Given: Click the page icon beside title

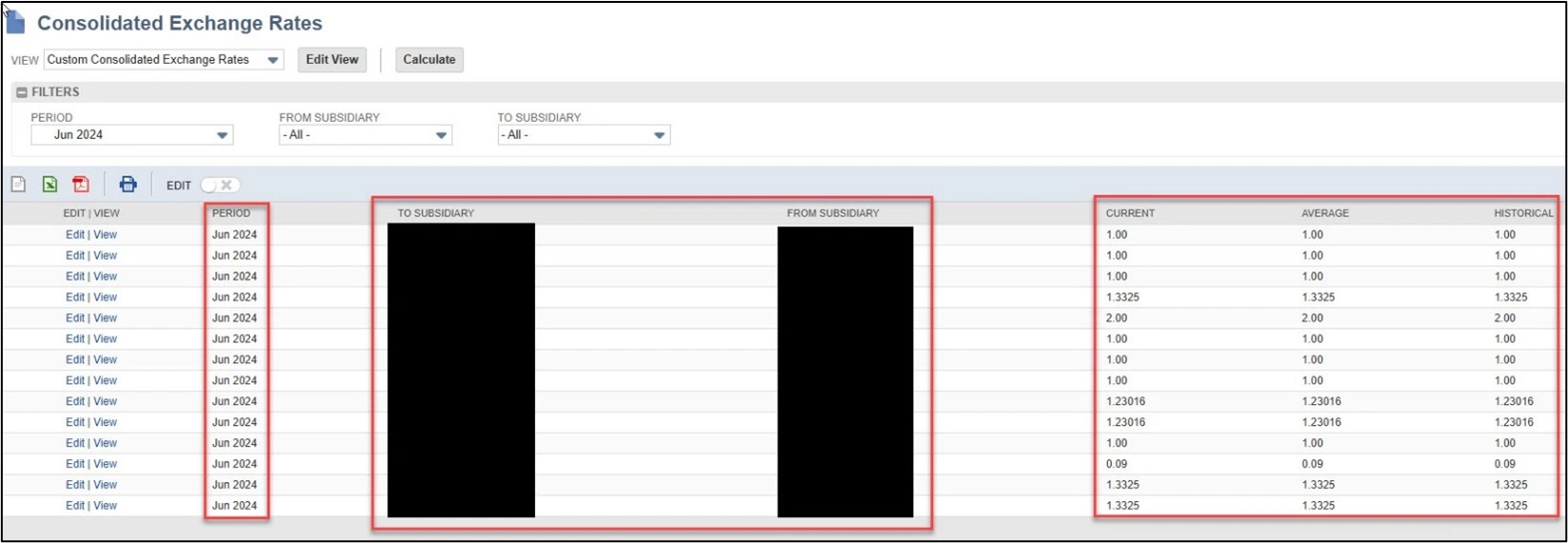Looking at the screenshot, I should coord(15,22).
